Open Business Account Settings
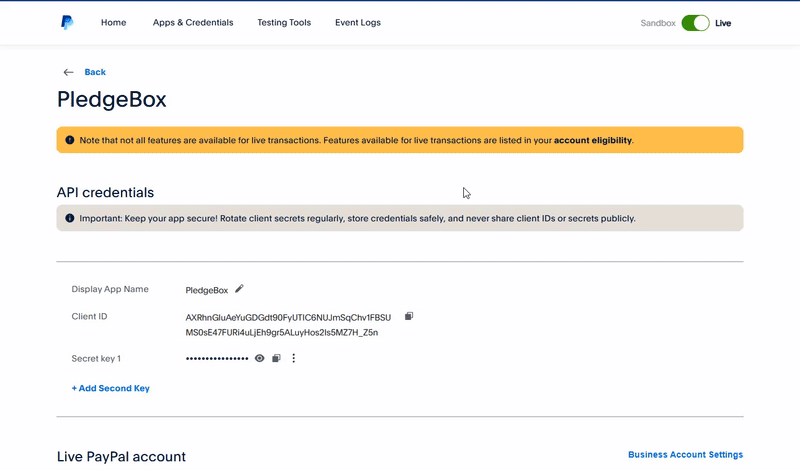This screenshot has width=800, height=470. pyautogui.click(x=685, y=455)
